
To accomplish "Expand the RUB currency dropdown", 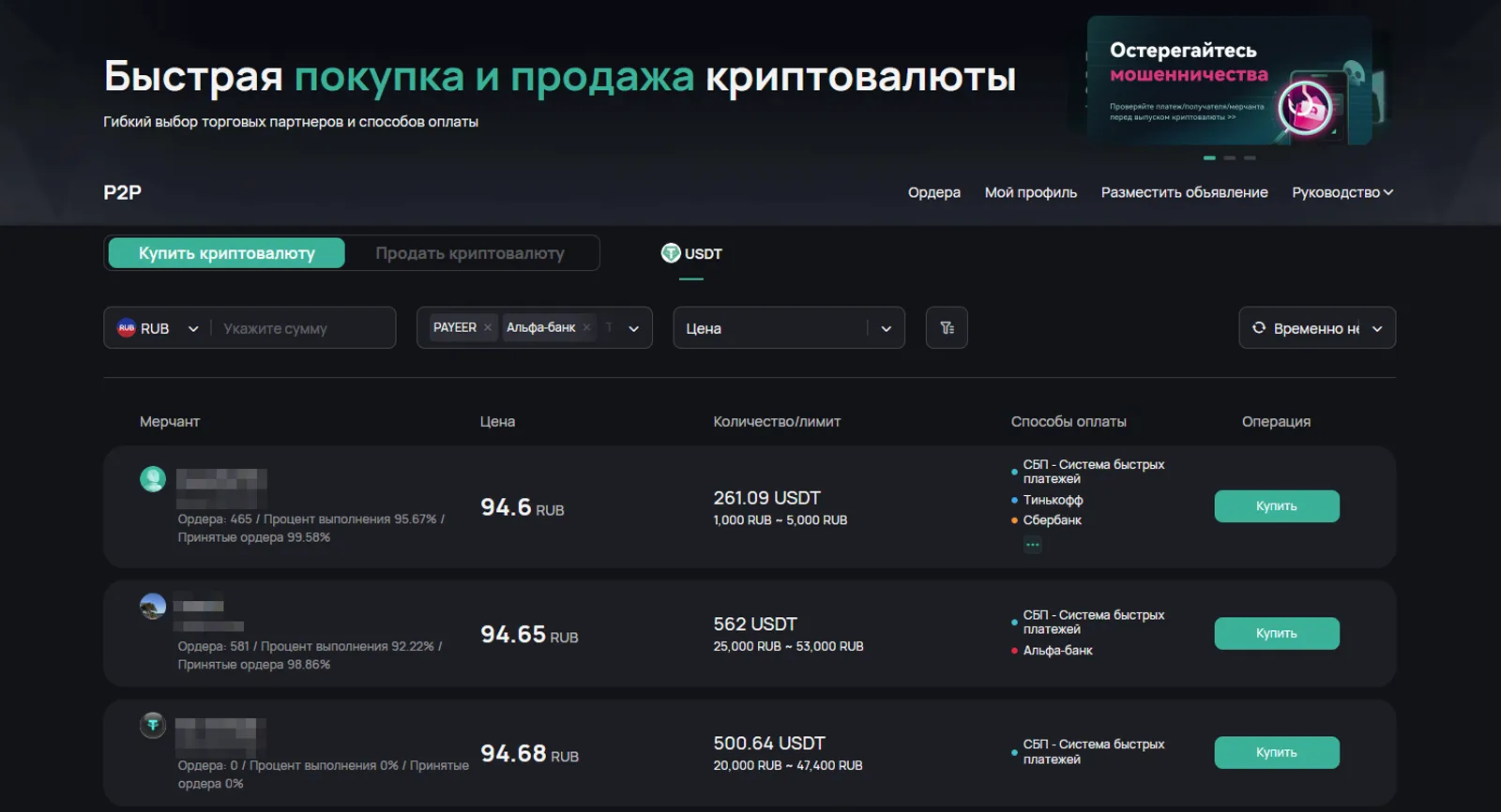I will tap(193, 328).
